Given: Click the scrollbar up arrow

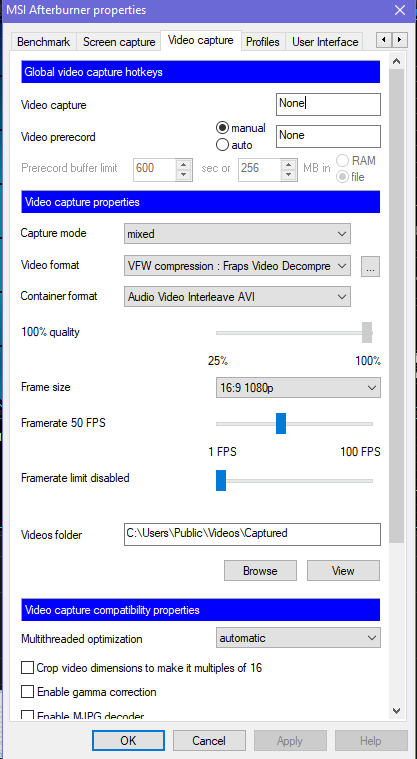Looking at the screenshot, I should tap(397, 61).
